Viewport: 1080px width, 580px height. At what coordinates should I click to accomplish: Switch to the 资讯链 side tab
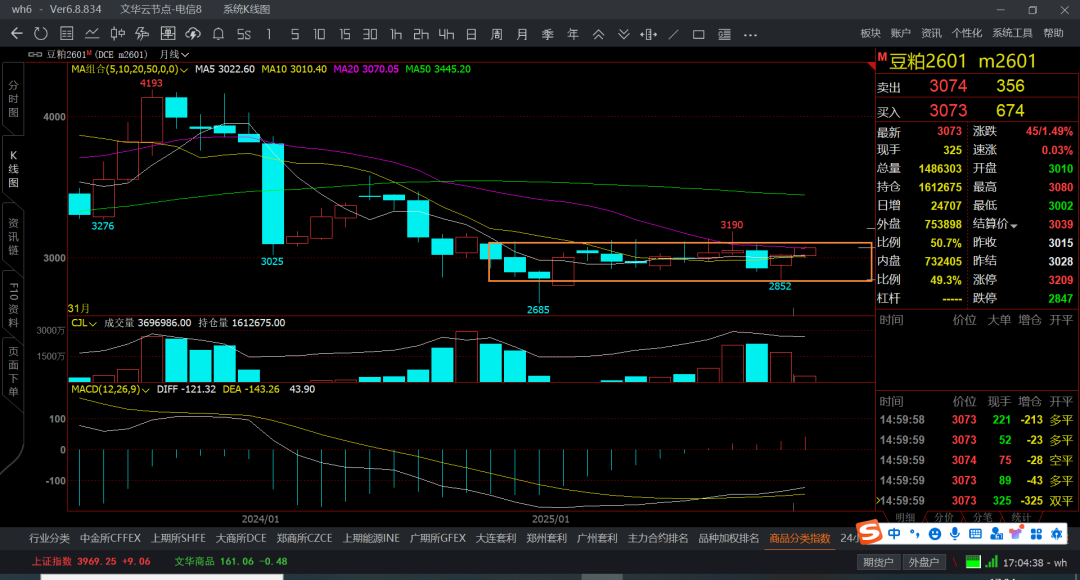[13, 236]
